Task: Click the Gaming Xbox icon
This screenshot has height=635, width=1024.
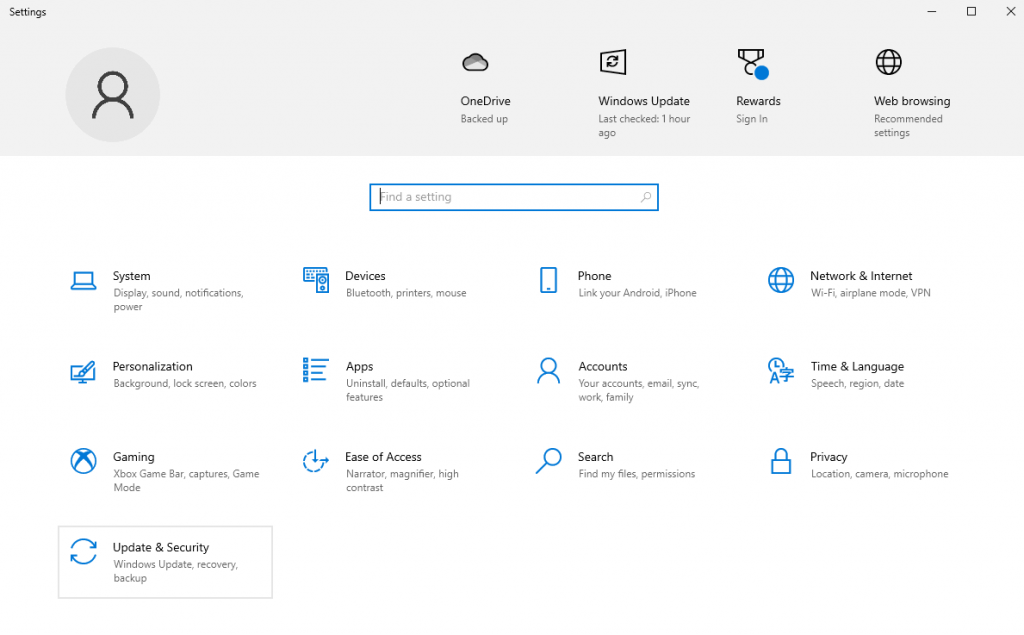Action: 84,461
